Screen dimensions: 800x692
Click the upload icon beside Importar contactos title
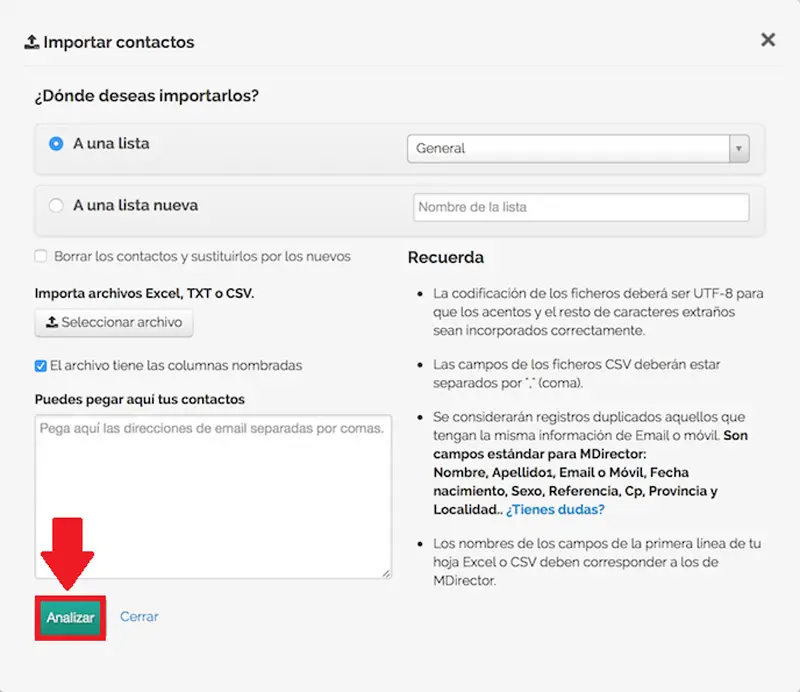click(31, 42)
